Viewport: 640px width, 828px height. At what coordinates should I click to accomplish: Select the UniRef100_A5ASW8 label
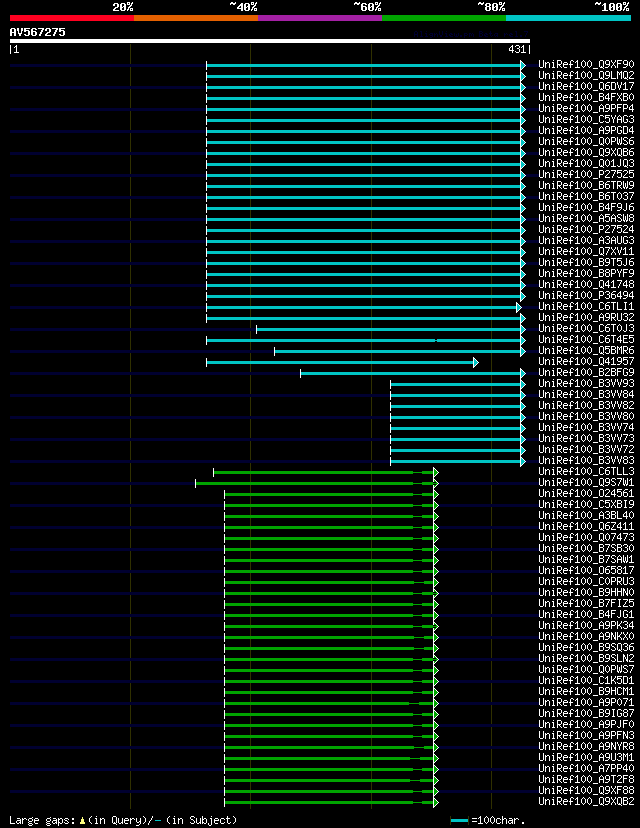pos(586,219)
